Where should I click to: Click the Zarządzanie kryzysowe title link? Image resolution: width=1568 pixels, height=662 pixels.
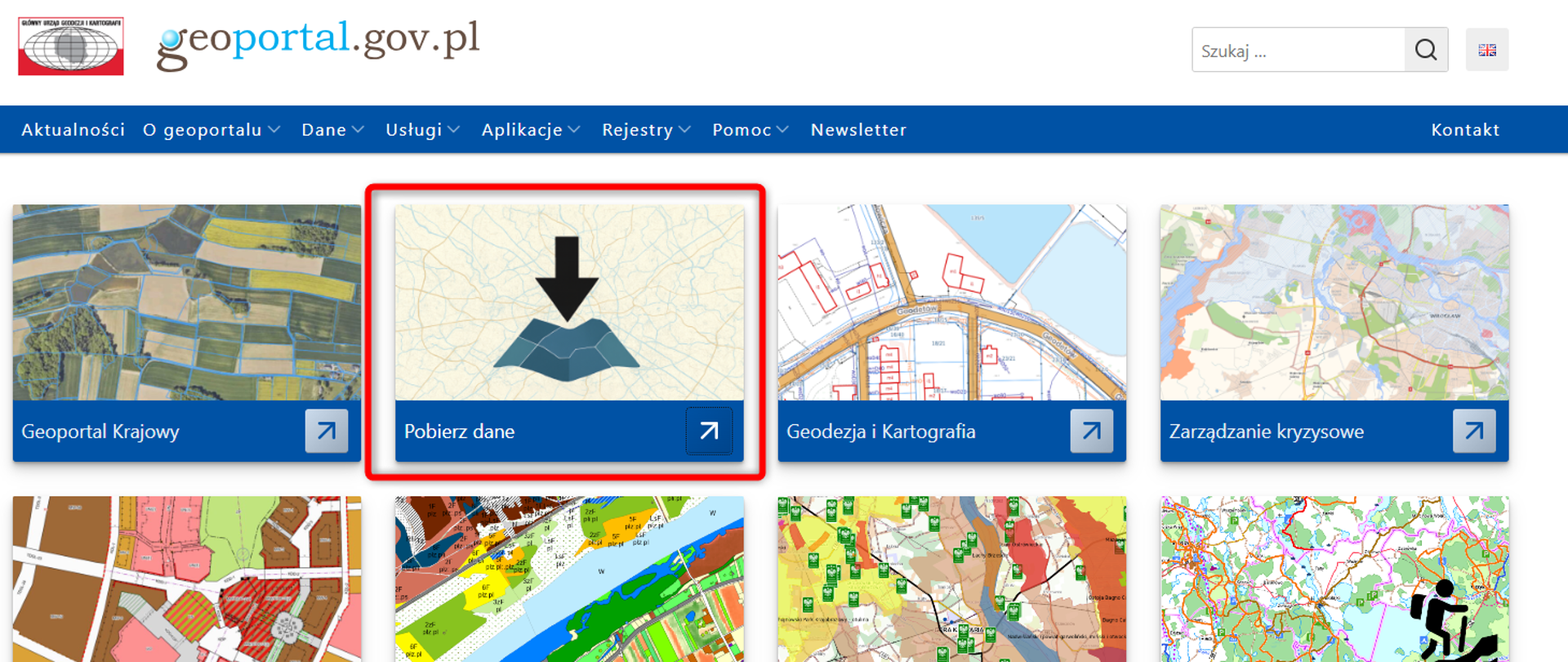click(x=1267, y=432)
